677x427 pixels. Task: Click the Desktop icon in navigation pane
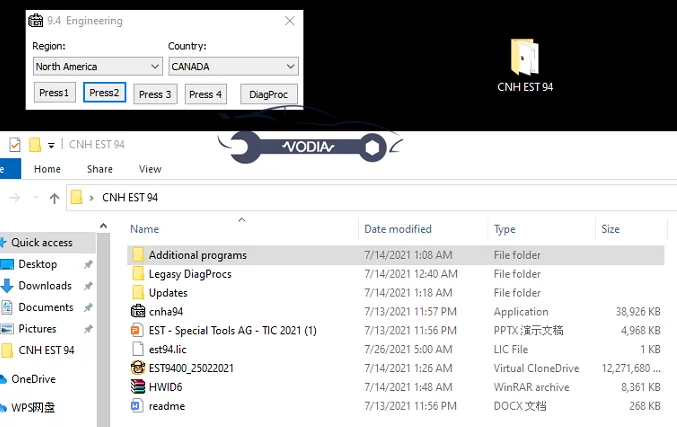pos(7,264)
